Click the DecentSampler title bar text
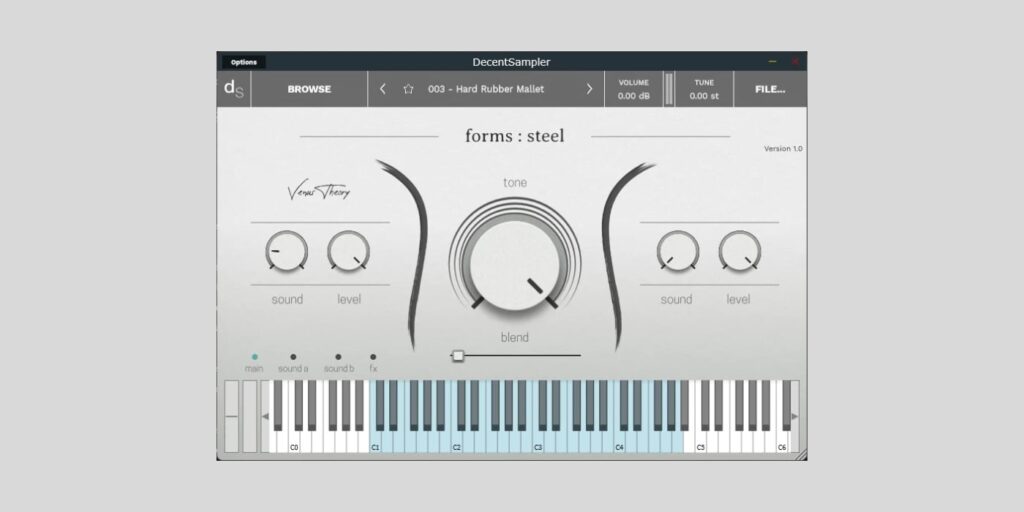Viewport: 1024px width, 512px height. 511,62
